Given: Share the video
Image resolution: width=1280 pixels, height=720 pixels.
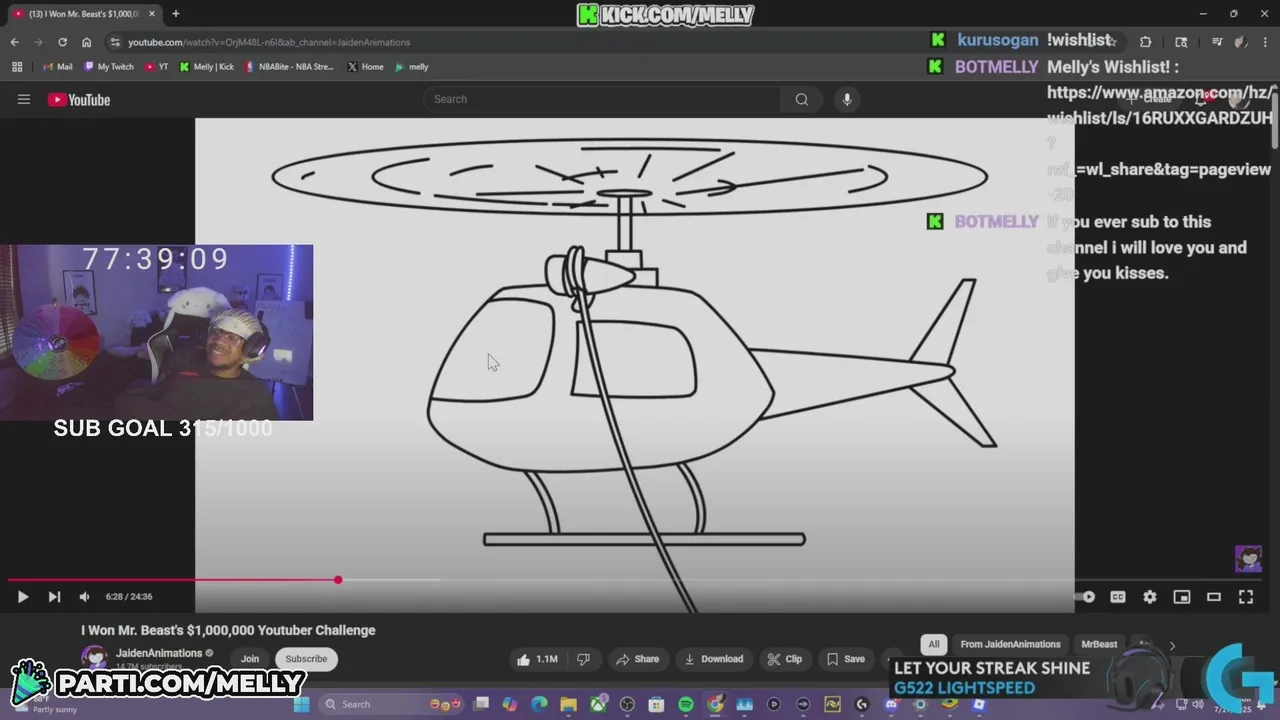Looking at the screenshot, I should coord(637,659).
